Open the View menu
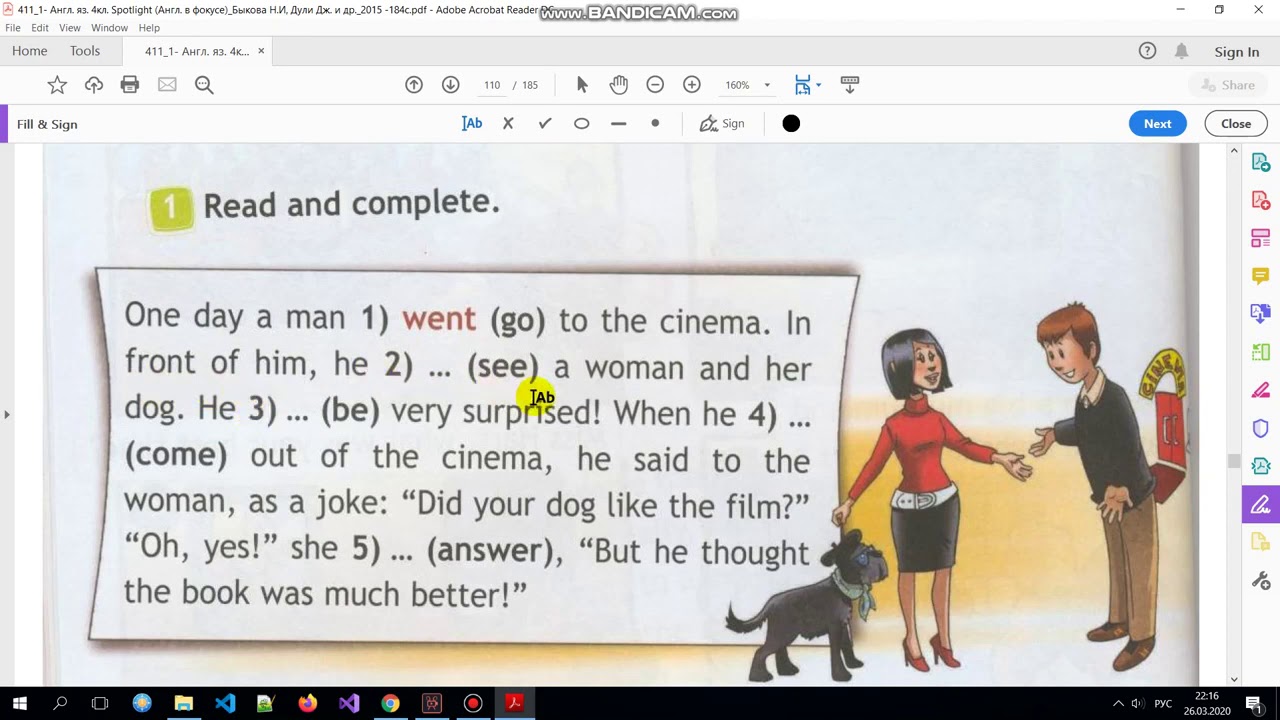1280x720 pixels. tap(70, 28)
